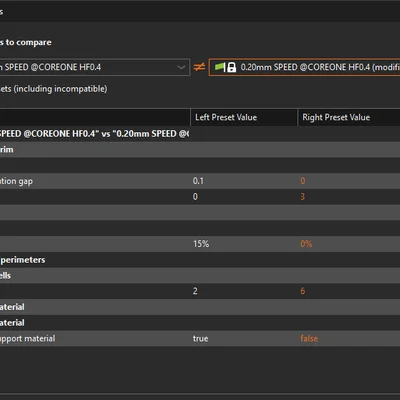
Task: Select the 'pport material' setting row
Action: [200, 338]
